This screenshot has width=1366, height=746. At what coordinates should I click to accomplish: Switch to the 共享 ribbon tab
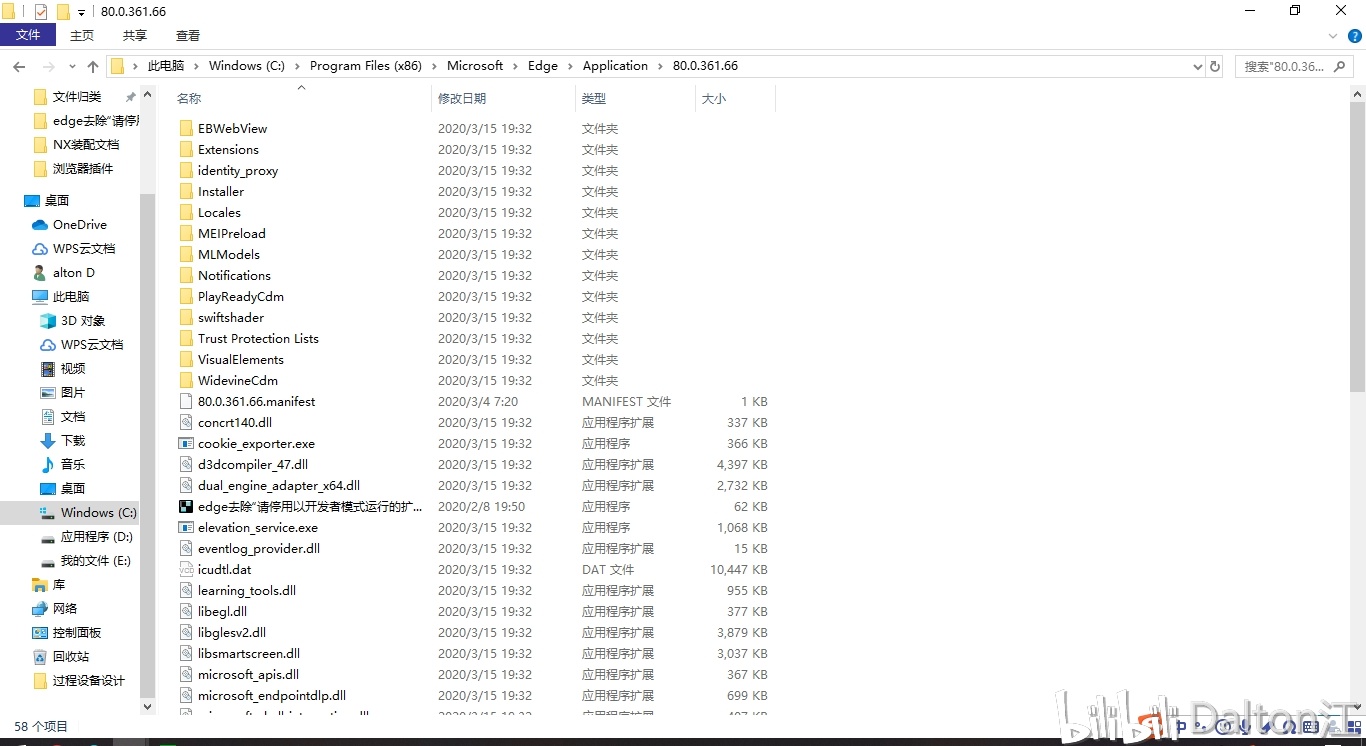tap(135, 35)
